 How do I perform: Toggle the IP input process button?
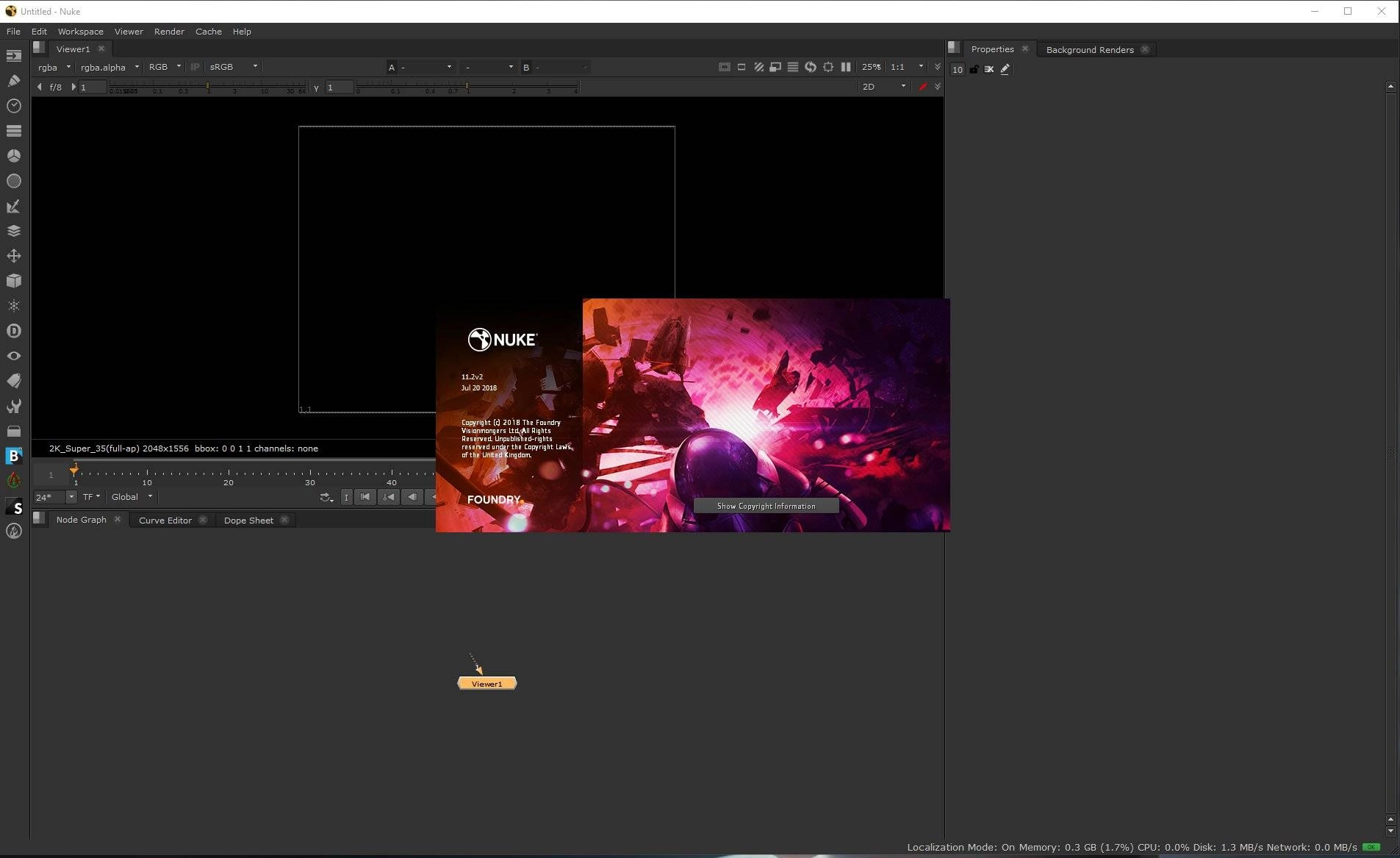coord(195,67)
